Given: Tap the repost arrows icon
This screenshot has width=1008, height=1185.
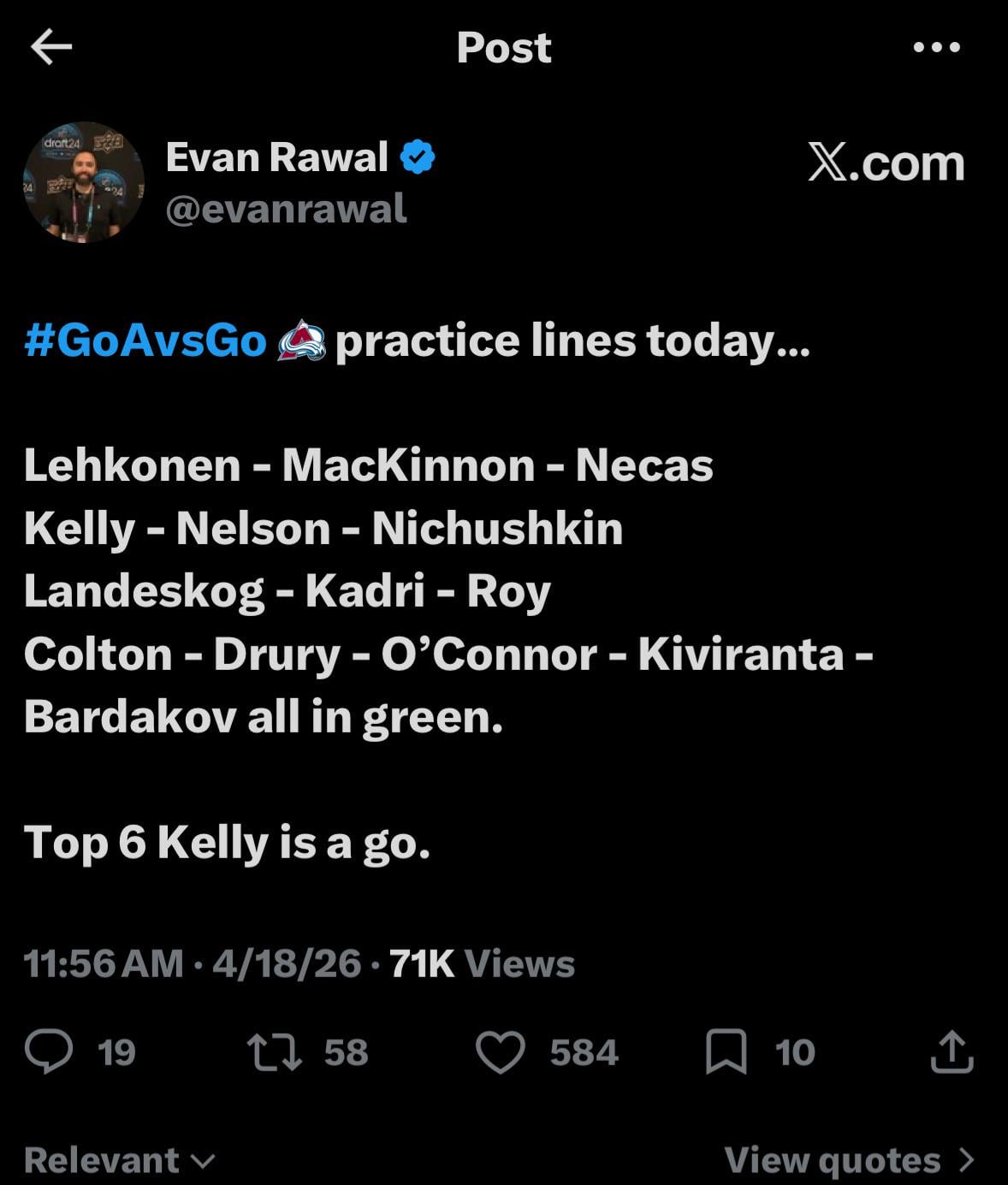Looking at the screenshot, I should (x=274, y=1052).
